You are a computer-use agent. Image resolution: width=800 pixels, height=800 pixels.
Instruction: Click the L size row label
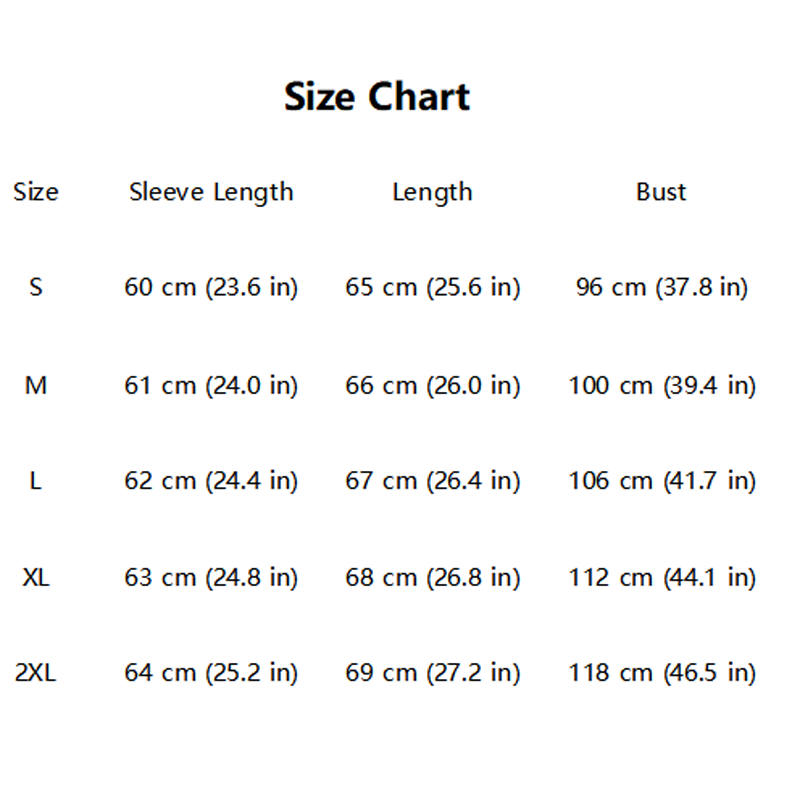point(36,481)
